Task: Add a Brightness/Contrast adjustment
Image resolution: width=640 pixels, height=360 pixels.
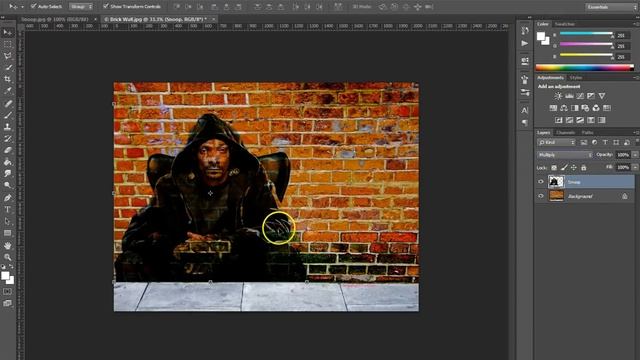Action: click(x=558, y=96)
